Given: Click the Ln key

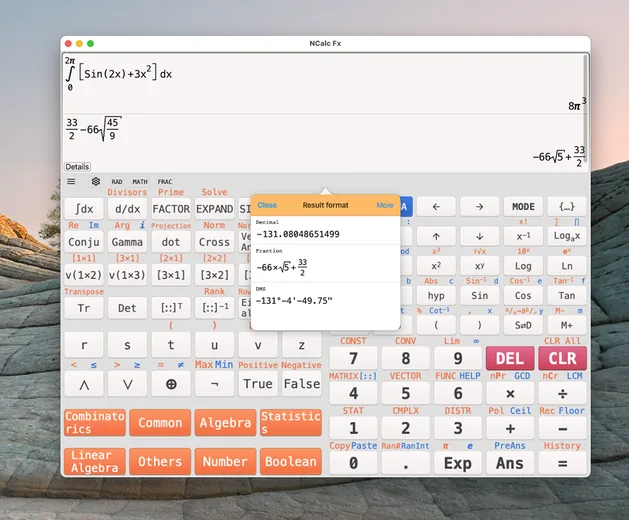Looking at the screenshot, I should pyautogui.click(x=567, y=266).
